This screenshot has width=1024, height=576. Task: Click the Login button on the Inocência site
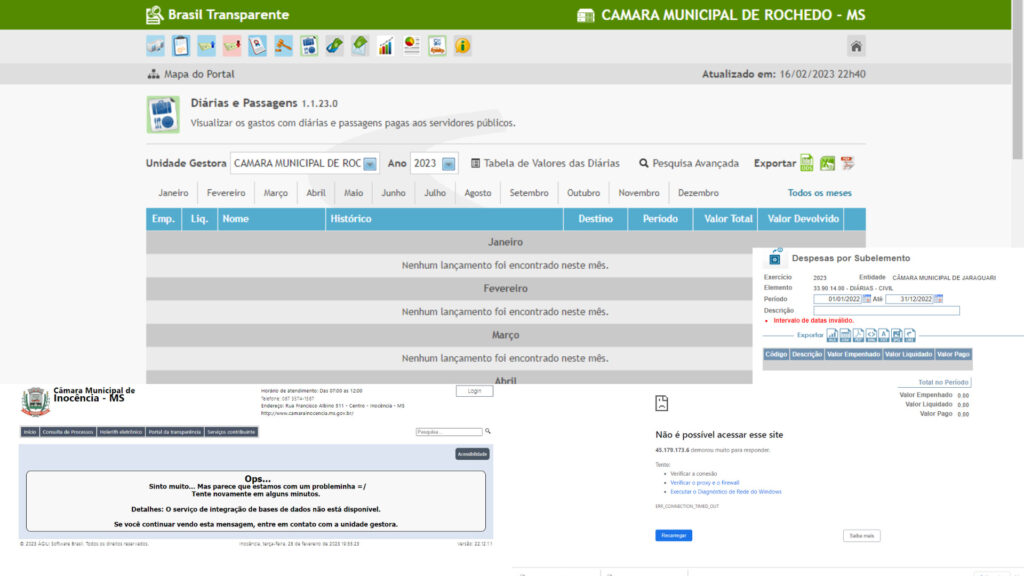point(474,391)
